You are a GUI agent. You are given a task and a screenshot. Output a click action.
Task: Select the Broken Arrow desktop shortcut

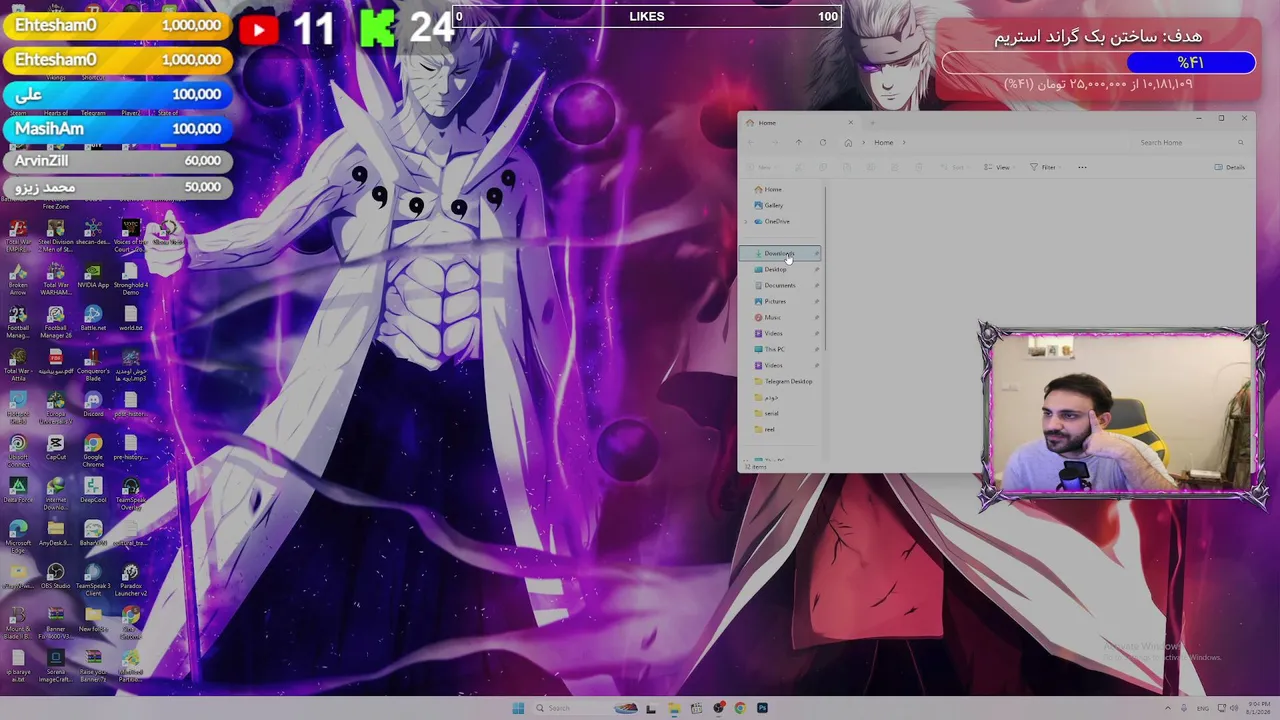pyautogui.click(x=18, y=279)
